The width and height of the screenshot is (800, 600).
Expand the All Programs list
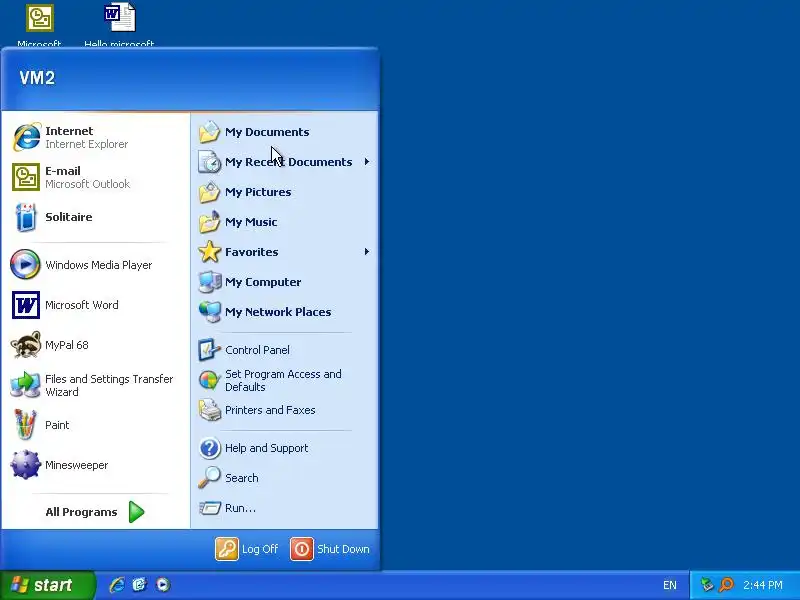click(95, 512)
